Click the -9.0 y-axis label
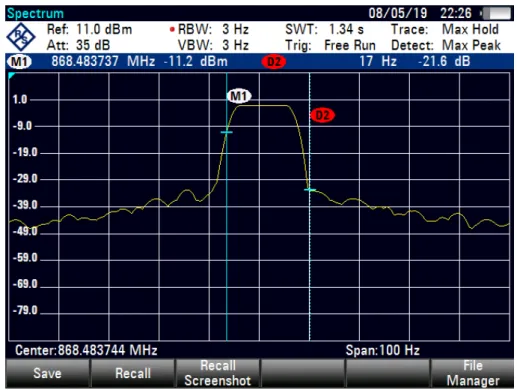The image size is (517, 390). 22,126
